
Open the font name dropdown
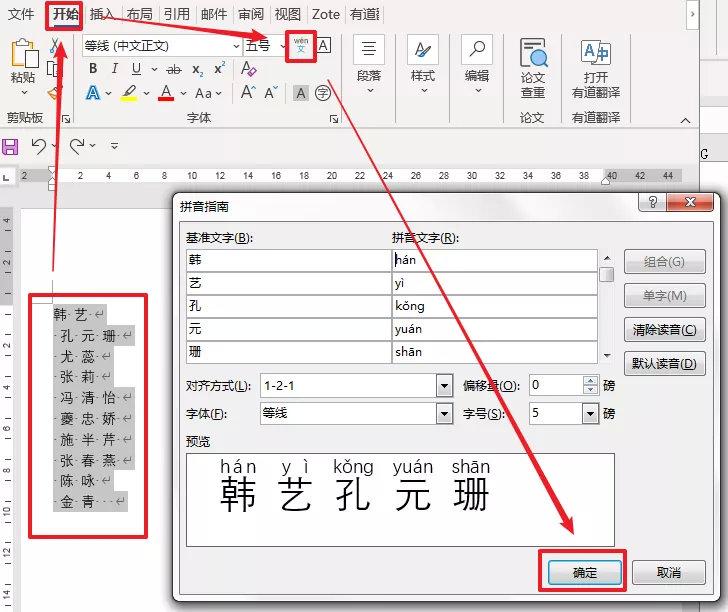coord(236,46)
